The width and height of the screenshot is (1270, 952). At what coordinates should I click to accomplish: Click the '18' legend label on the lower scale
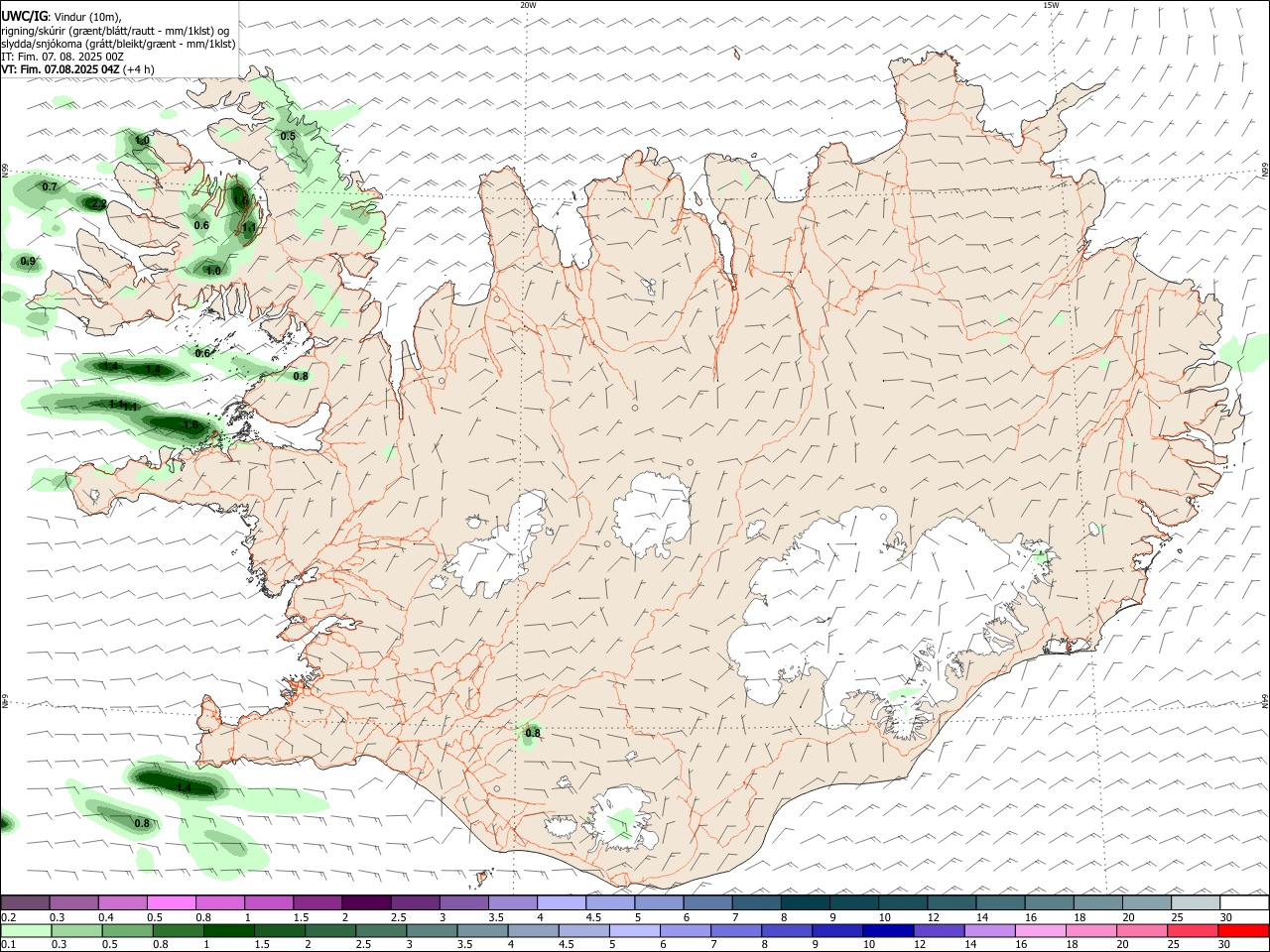point(1073,944)
